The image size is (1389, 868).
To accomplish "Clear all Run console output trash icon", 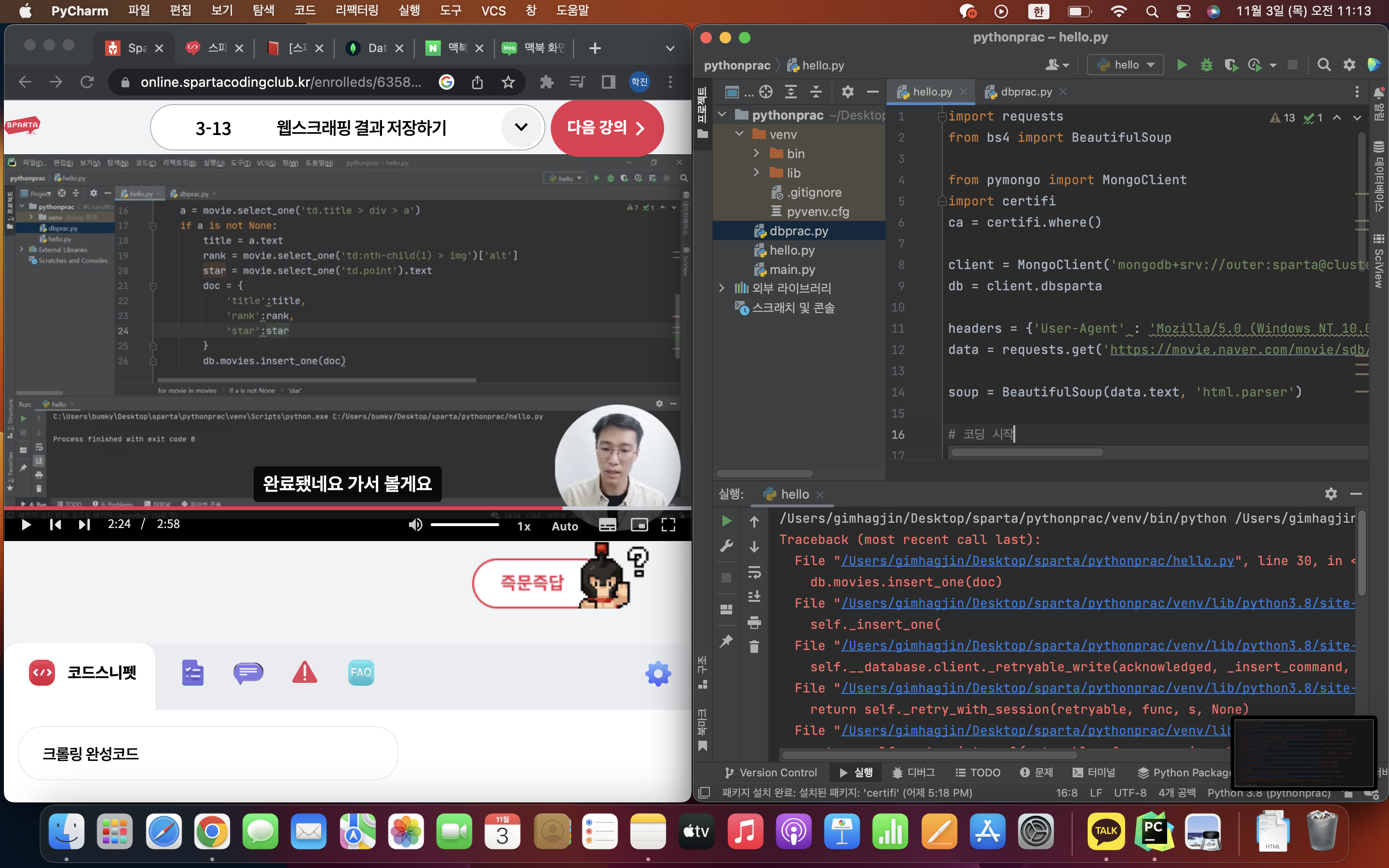I will [754, 647].
